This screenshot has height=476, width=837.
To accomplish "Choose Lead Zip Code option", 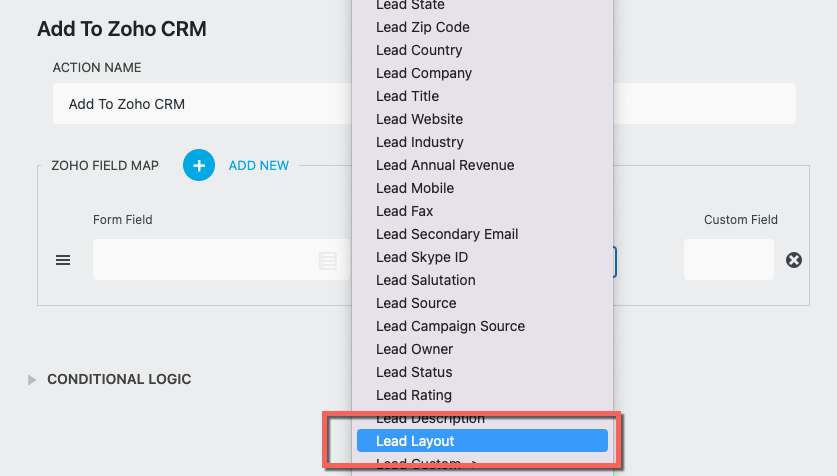I will 422,27.
